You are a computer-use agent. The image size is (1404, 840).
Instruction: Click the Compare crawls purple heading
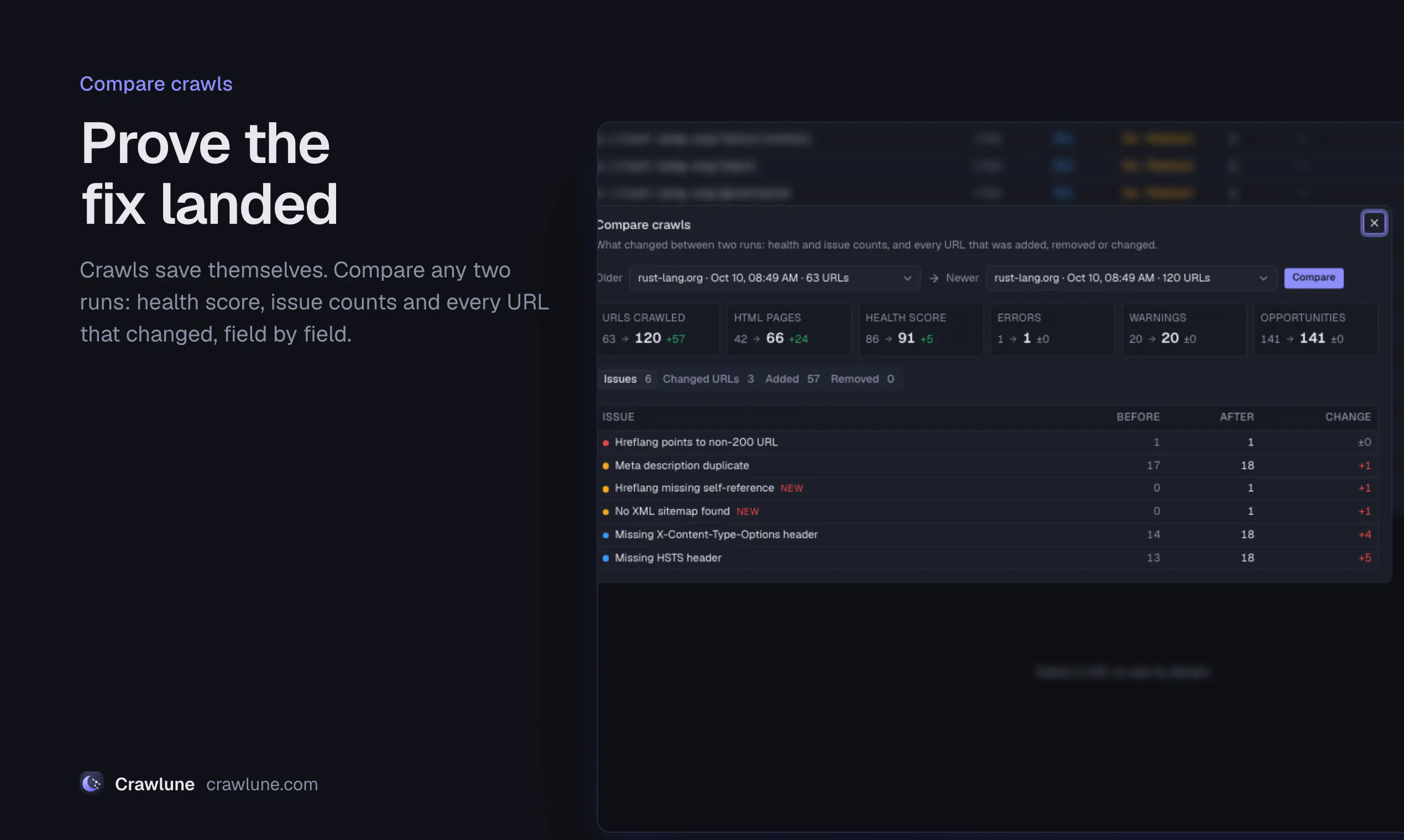(156, 84)
